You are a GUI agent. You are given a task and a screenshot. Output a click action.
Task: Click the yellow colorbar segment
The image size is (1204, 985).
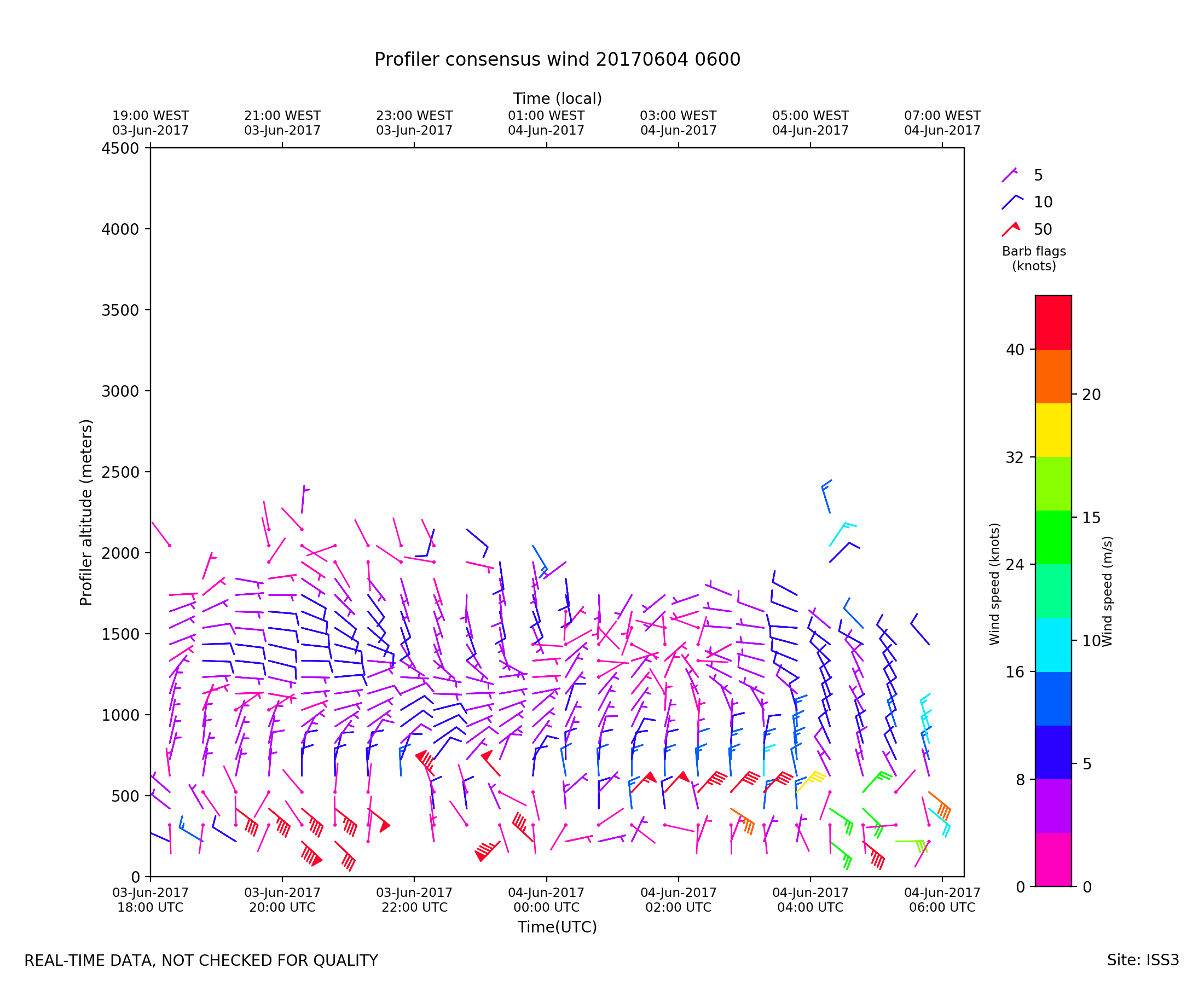click(1053, 430)
